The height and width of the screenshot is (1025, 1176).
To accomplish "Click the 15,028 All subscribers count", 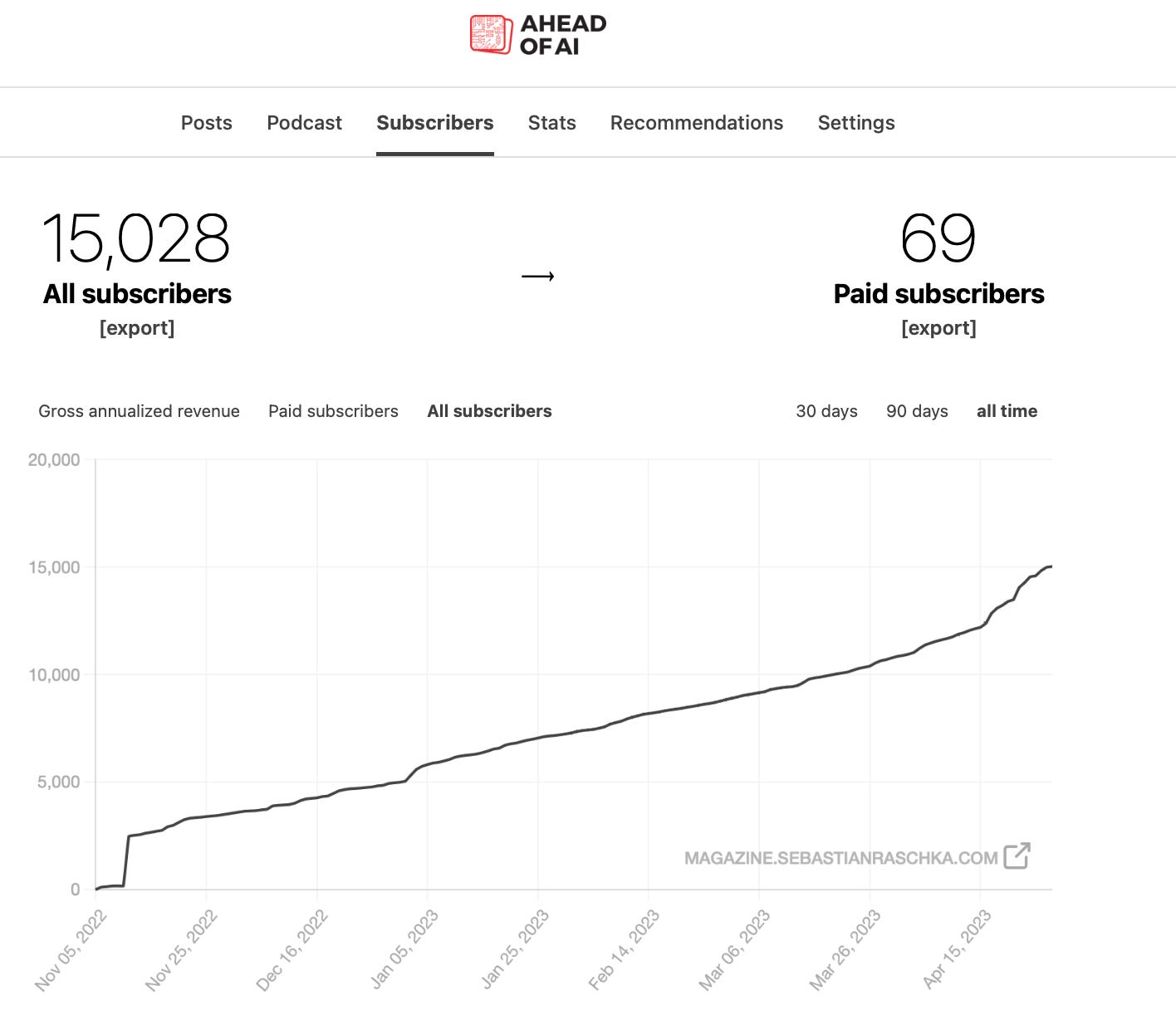I will pyautogui.click(x=136, y=240).
